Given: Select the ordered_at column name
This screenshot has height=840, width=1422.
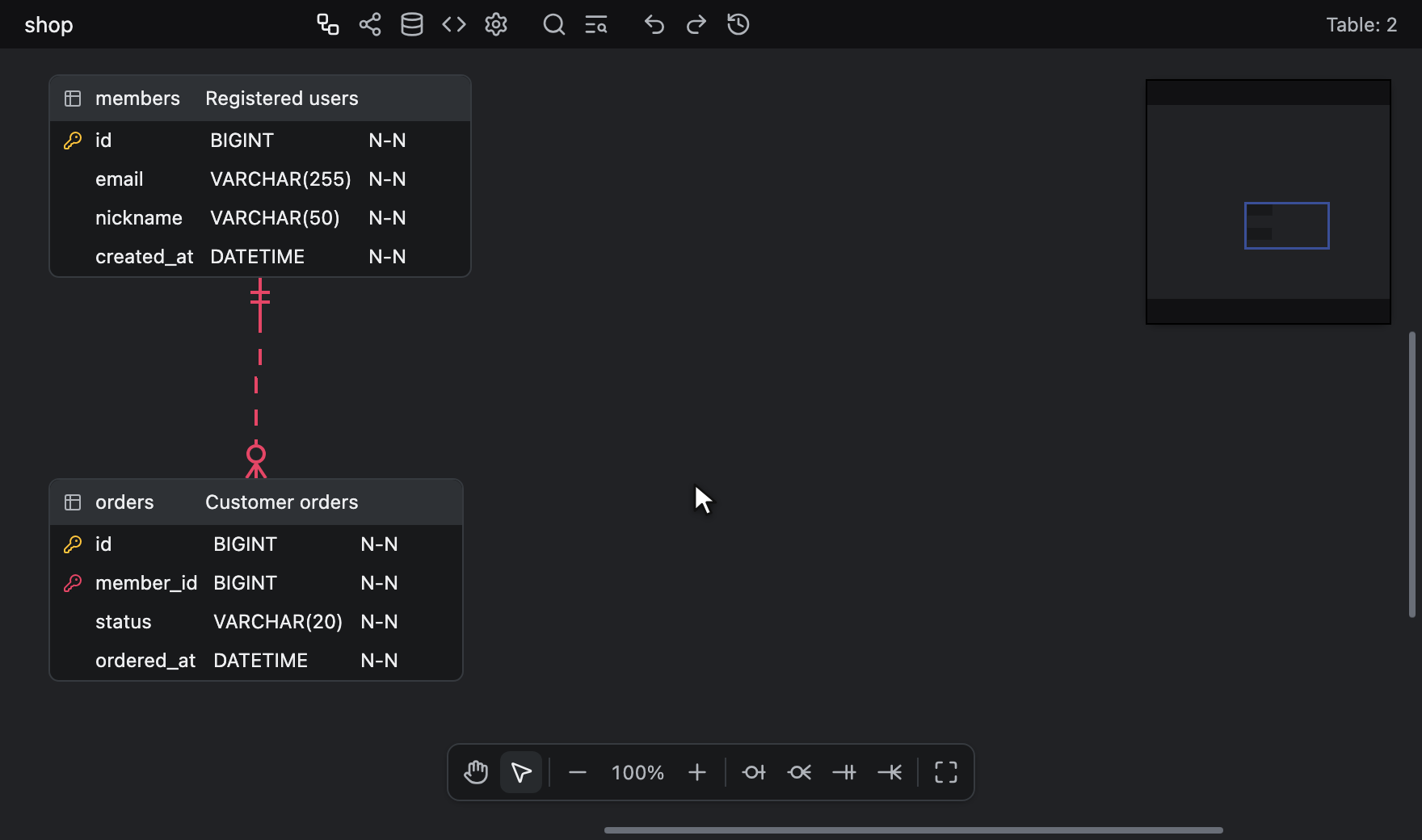Looking at the screenshot, I should pos(145,661).
